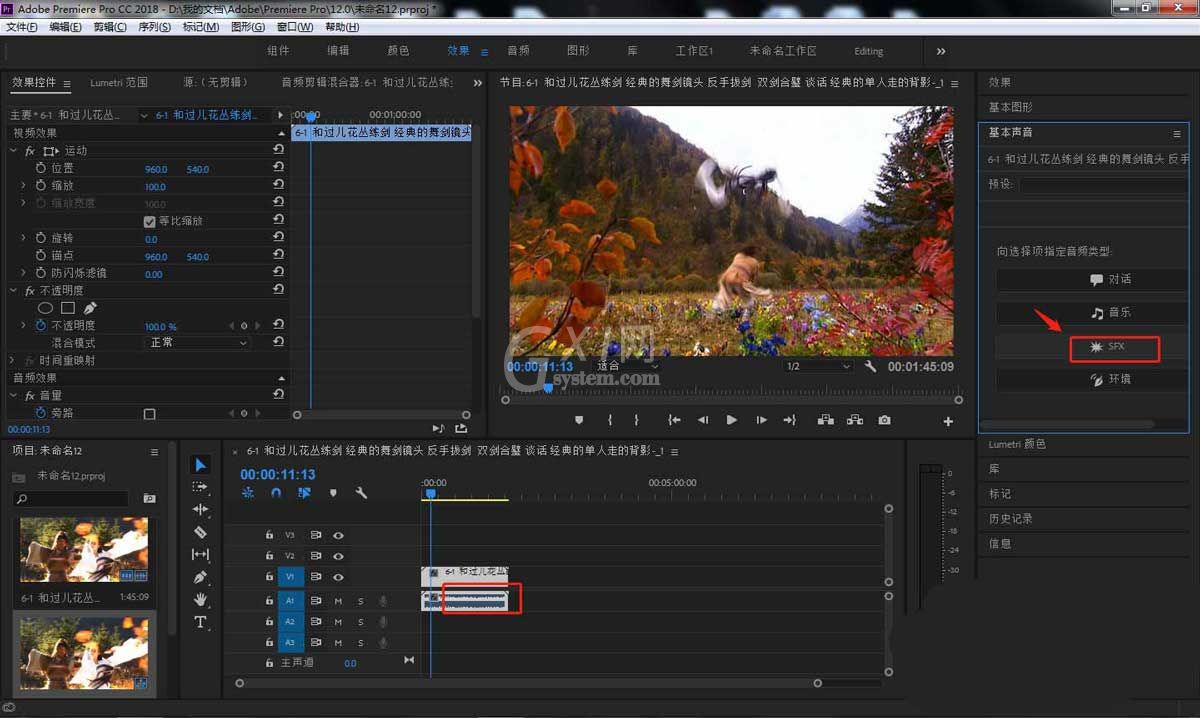Open timeline display settings wrench
The height and width of the screenshot is (718, 1200).
(361, 493)
